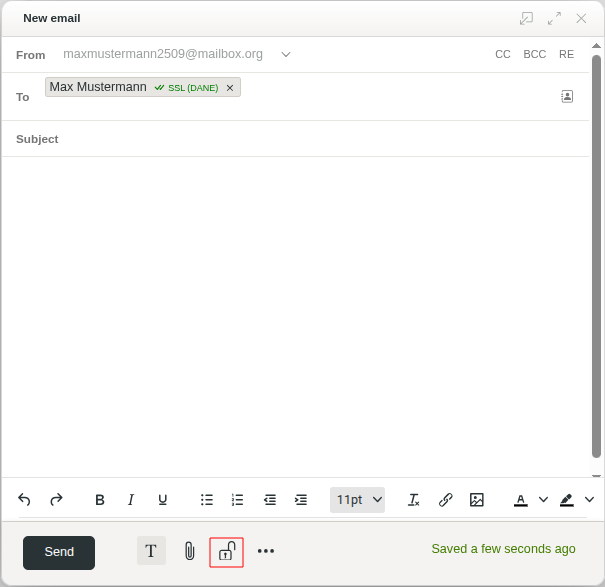Toggle italic formatting

[131, 500]
